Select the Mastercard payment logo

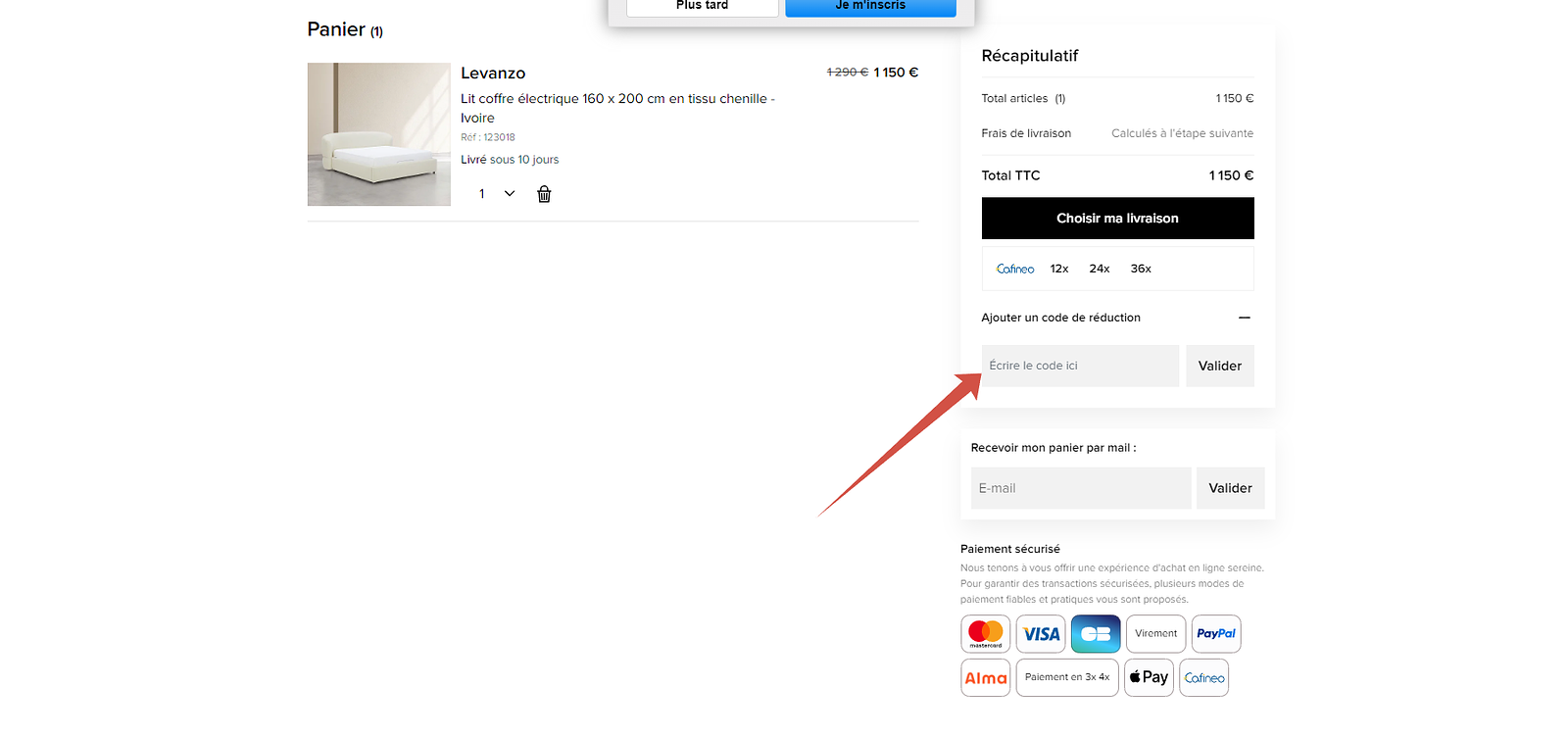point(986,634)
